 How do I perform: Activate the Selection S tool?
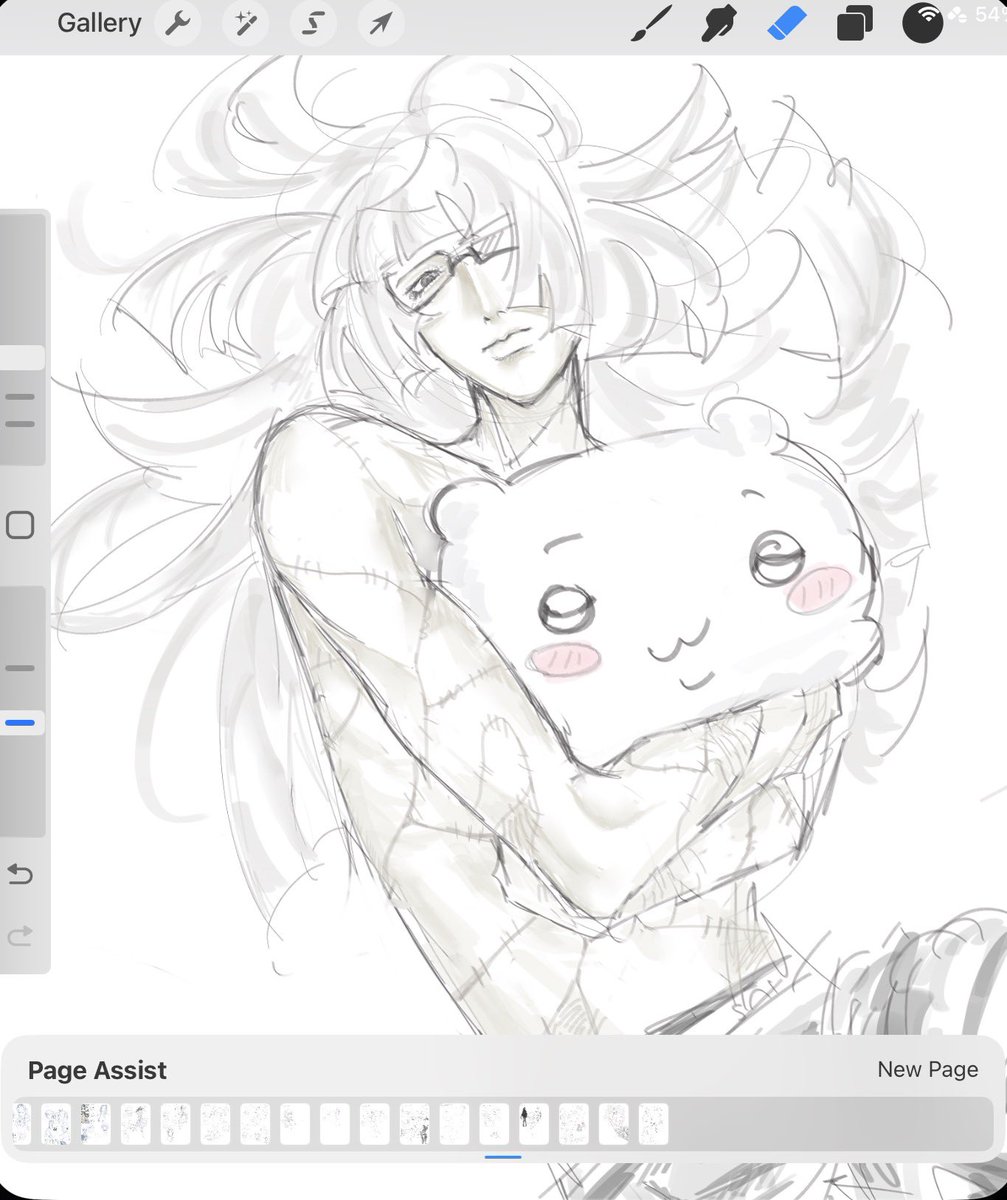point(312,24)
